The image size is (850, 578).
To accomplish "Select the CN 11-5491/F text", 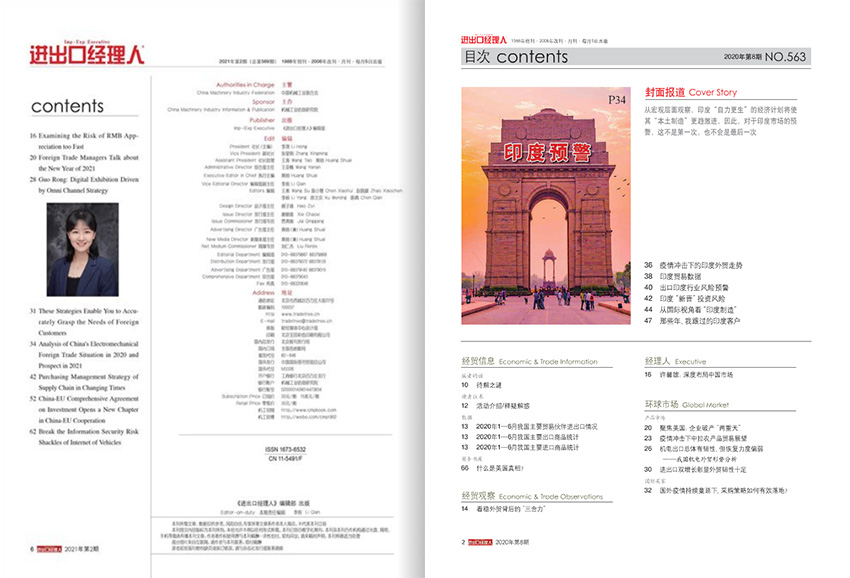I will click(x=286, y=459).
